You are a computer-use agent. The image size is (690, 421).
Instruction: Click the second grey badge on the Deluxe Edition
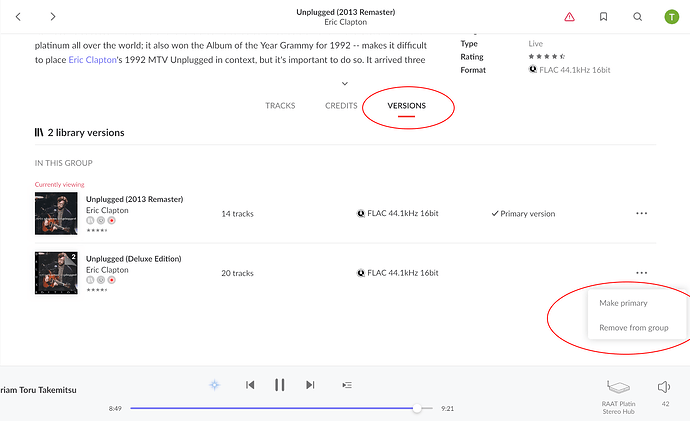click(x=101, y=280)
